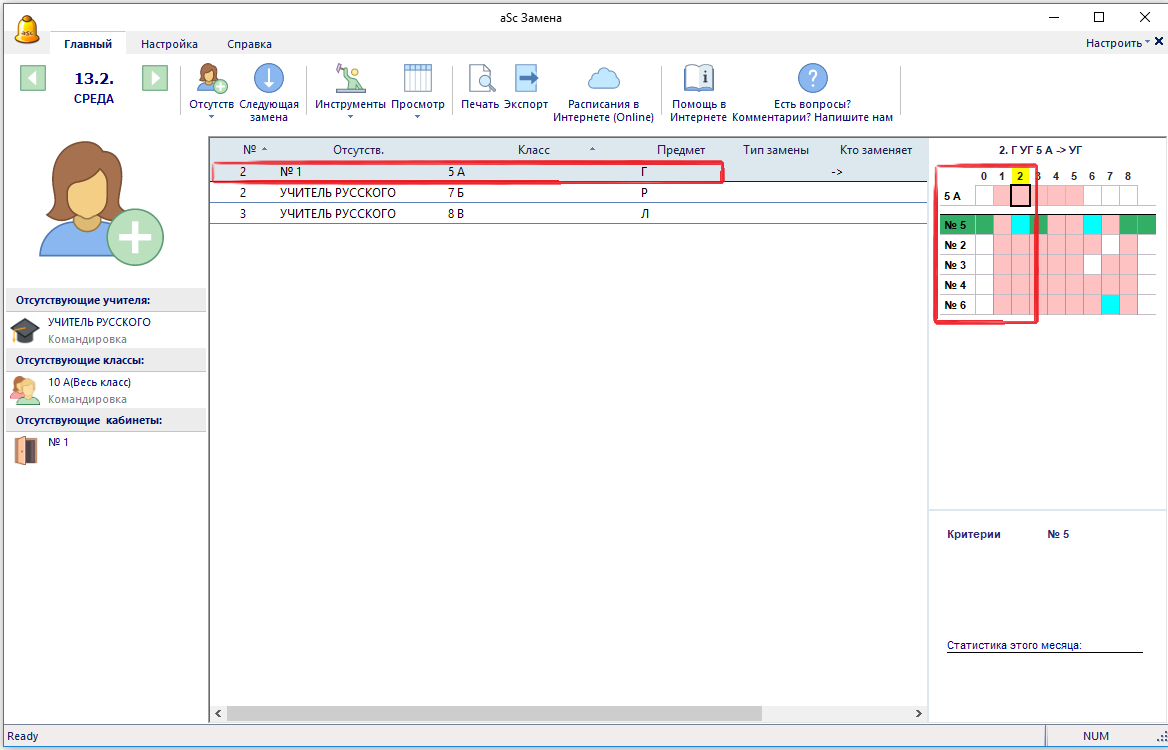The image size is (1168, 750).
Task: Open Расписания в Интернете cloud icon
Action: coord(603,79)
